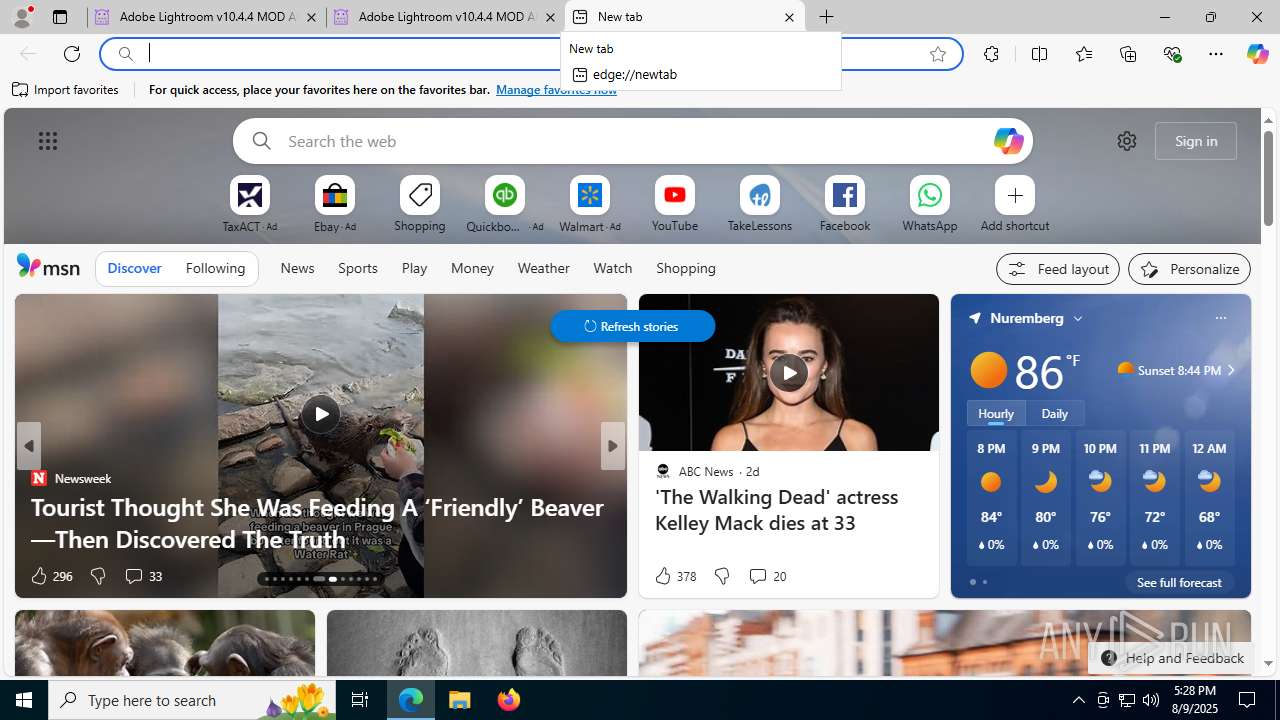
Task: Open the YouTube shortcut tile
Action: tap(675, 205)
